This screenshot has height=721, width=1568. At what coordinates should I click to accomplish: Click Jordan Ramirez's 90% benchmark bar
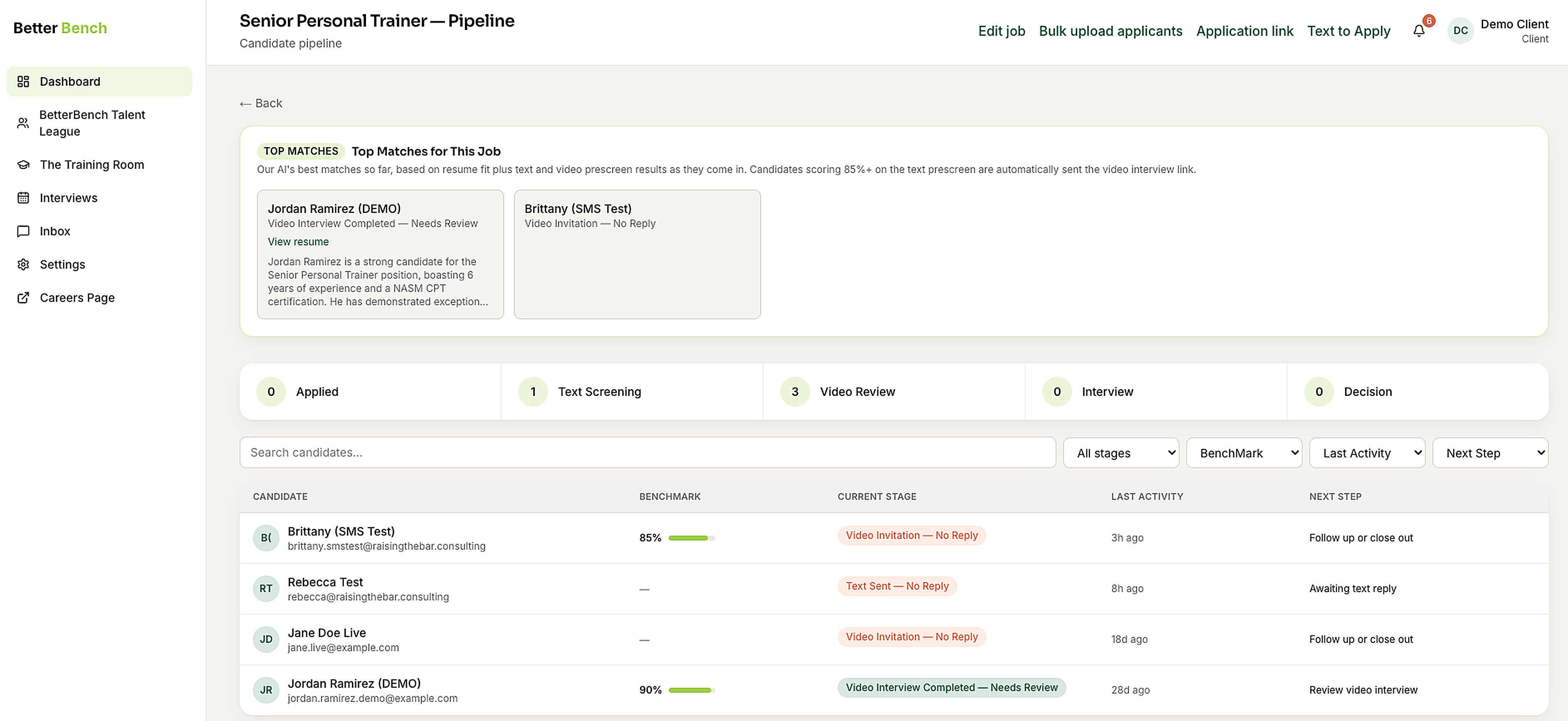pos(692,690)
